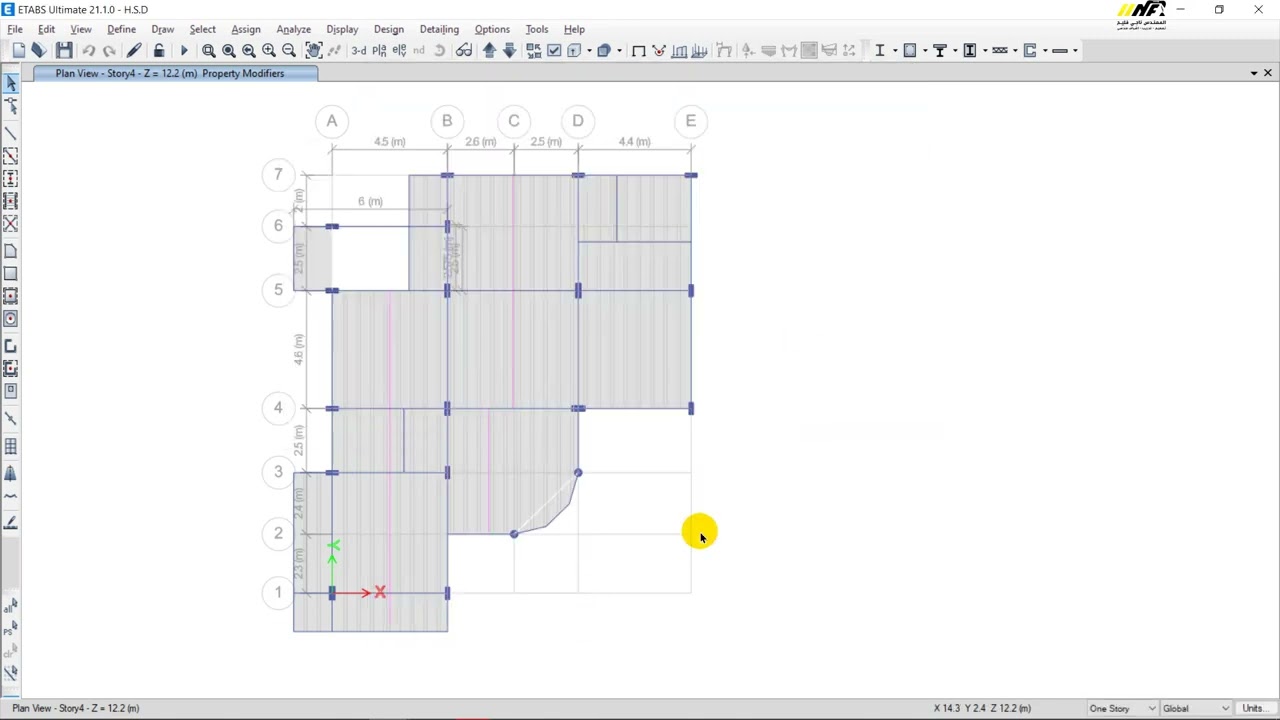This screenshot has height=720, width=1280.
Task: Select the Draw Rectangular Floor tool
Action: pyautogui.click(x=11, y=273)
